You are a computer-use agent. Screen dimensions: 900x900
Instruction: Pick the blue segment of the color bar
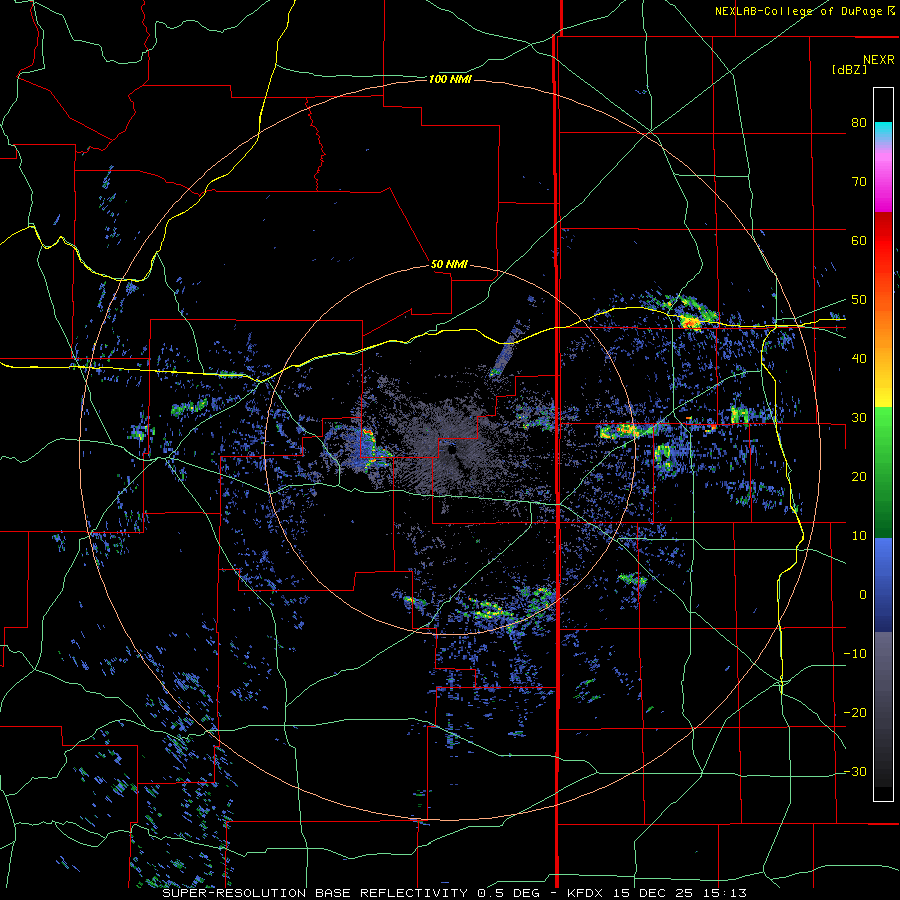tap(883, 585)
